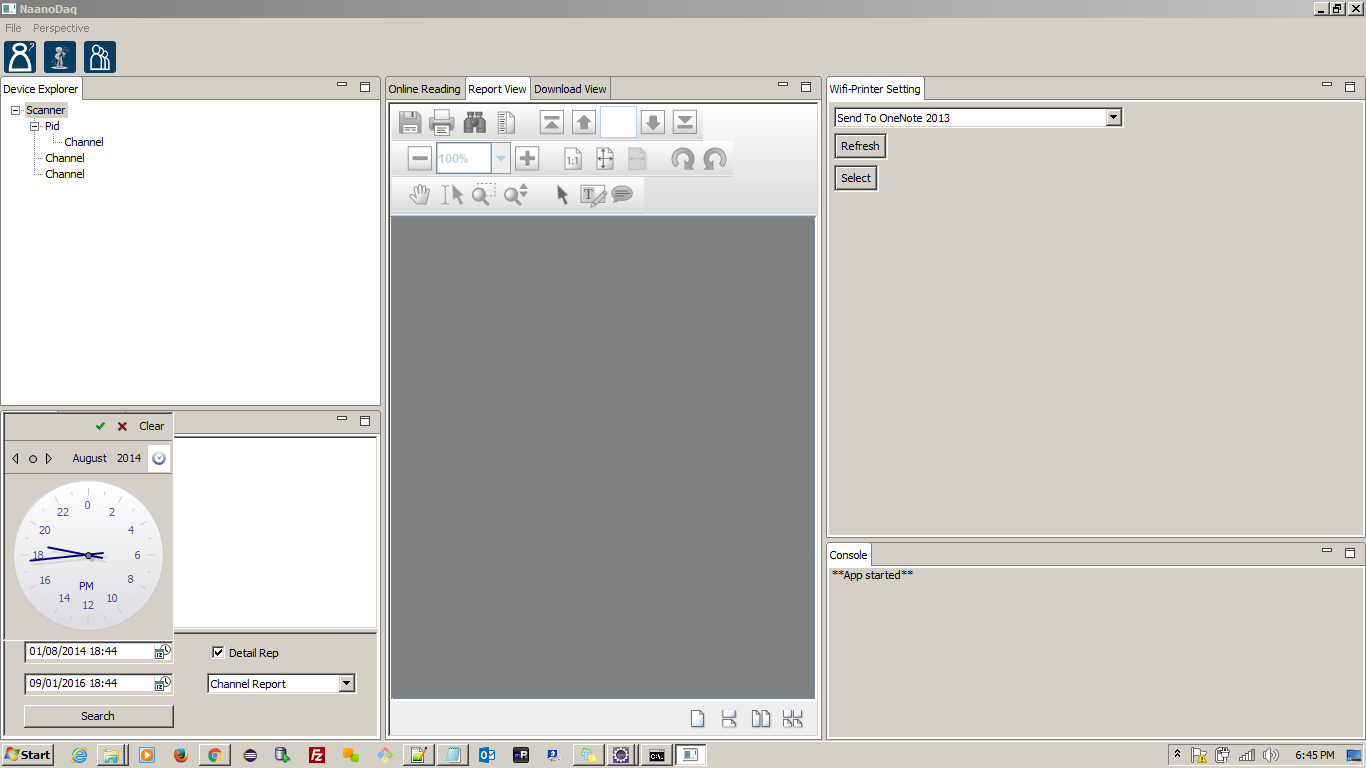
Task: Expand the Send To OneNote 2013 printer list
Action: pos(1114,118)
